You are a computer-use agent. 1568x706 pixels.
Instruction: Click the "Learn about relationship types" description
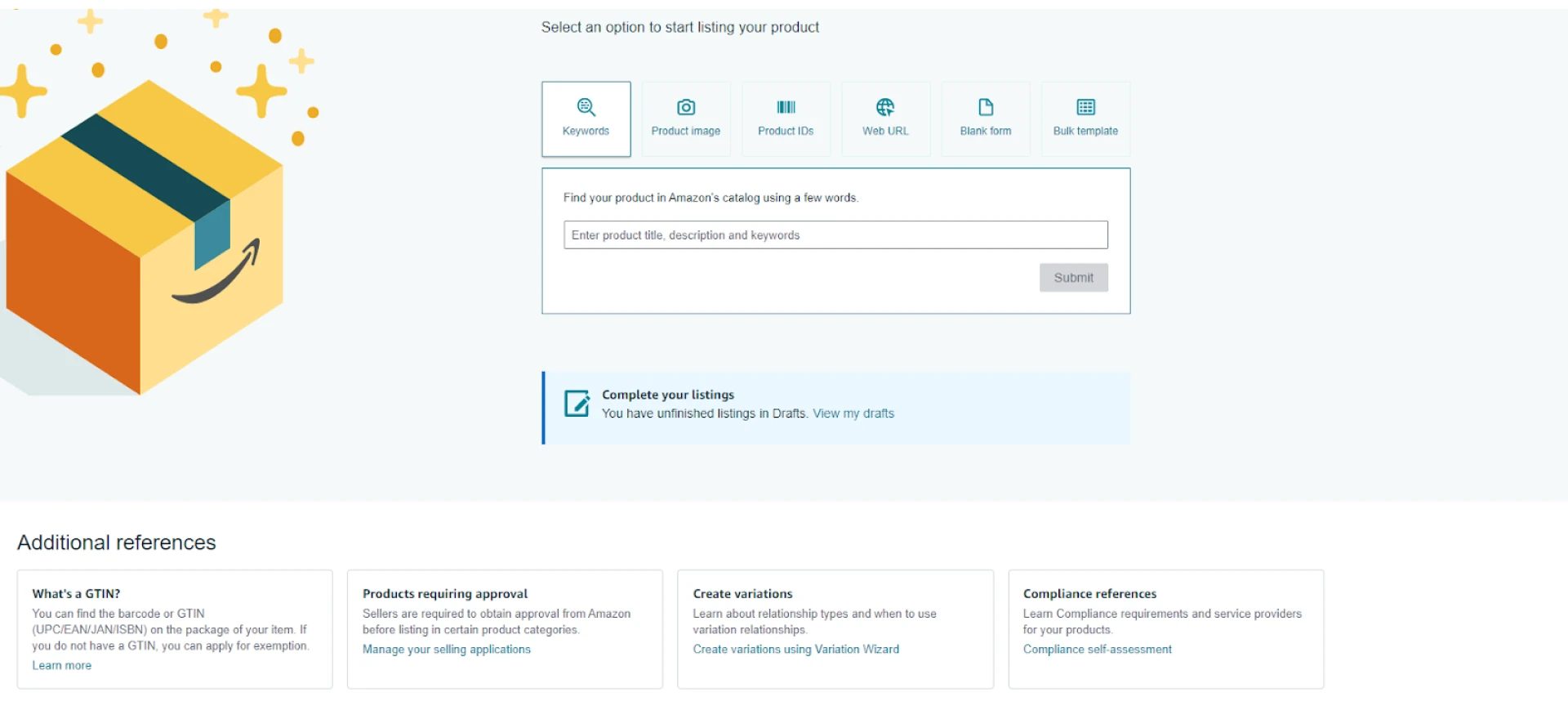[814, 622]
